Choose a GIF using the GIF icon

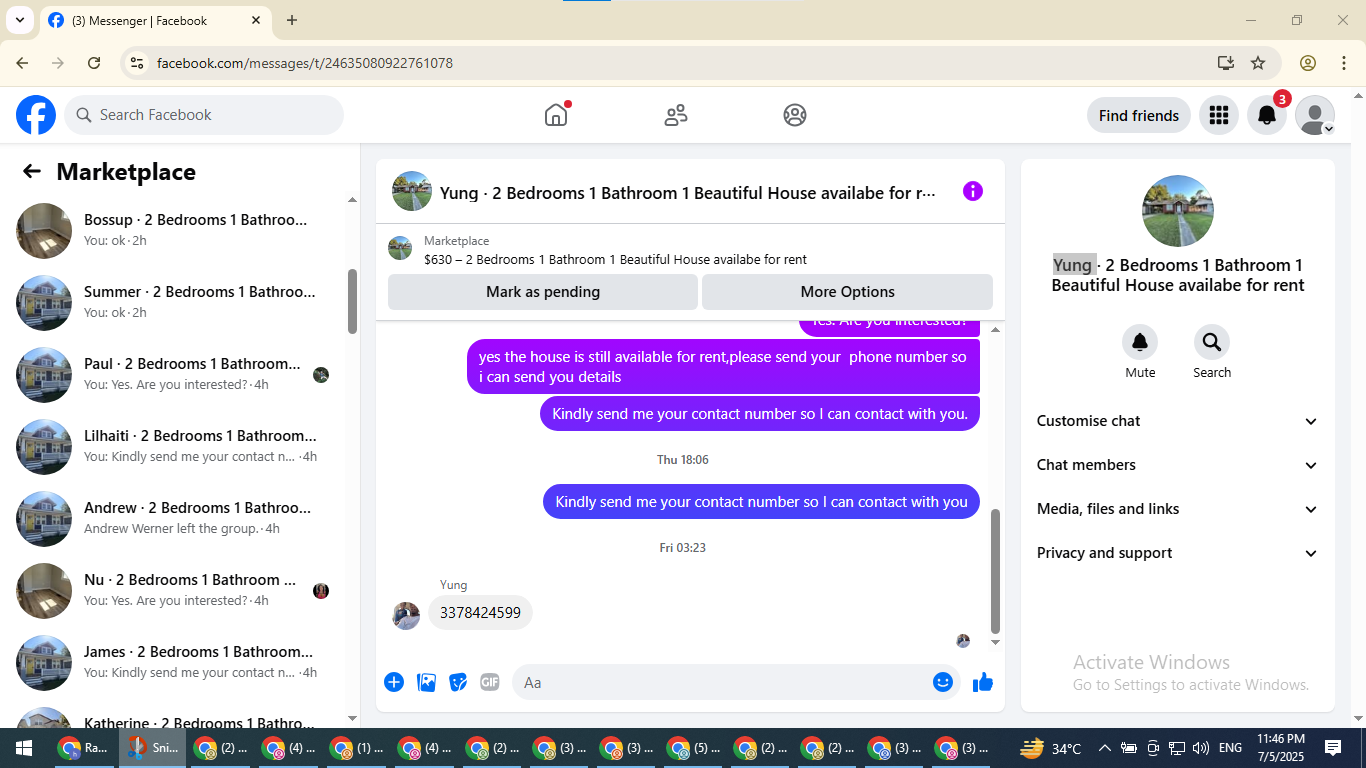489,682
